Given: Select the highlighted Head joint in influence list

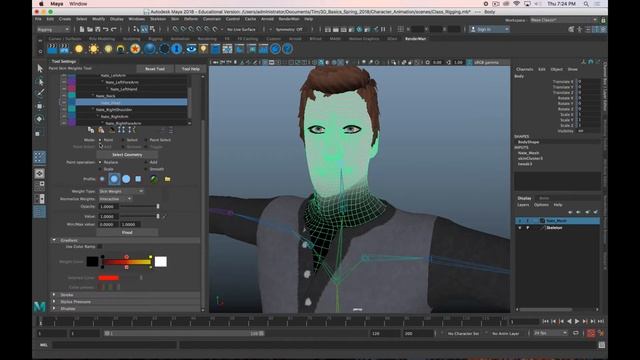Looking at the screenshot, I should point(131,102).
